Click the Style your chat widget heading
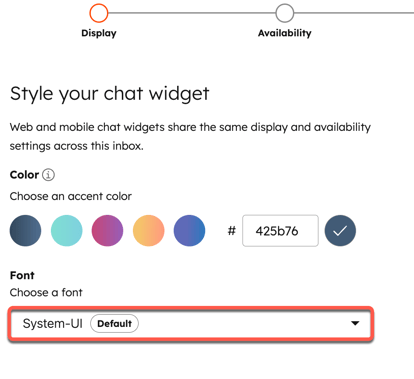Screen dimensions: 414x379 110,94
